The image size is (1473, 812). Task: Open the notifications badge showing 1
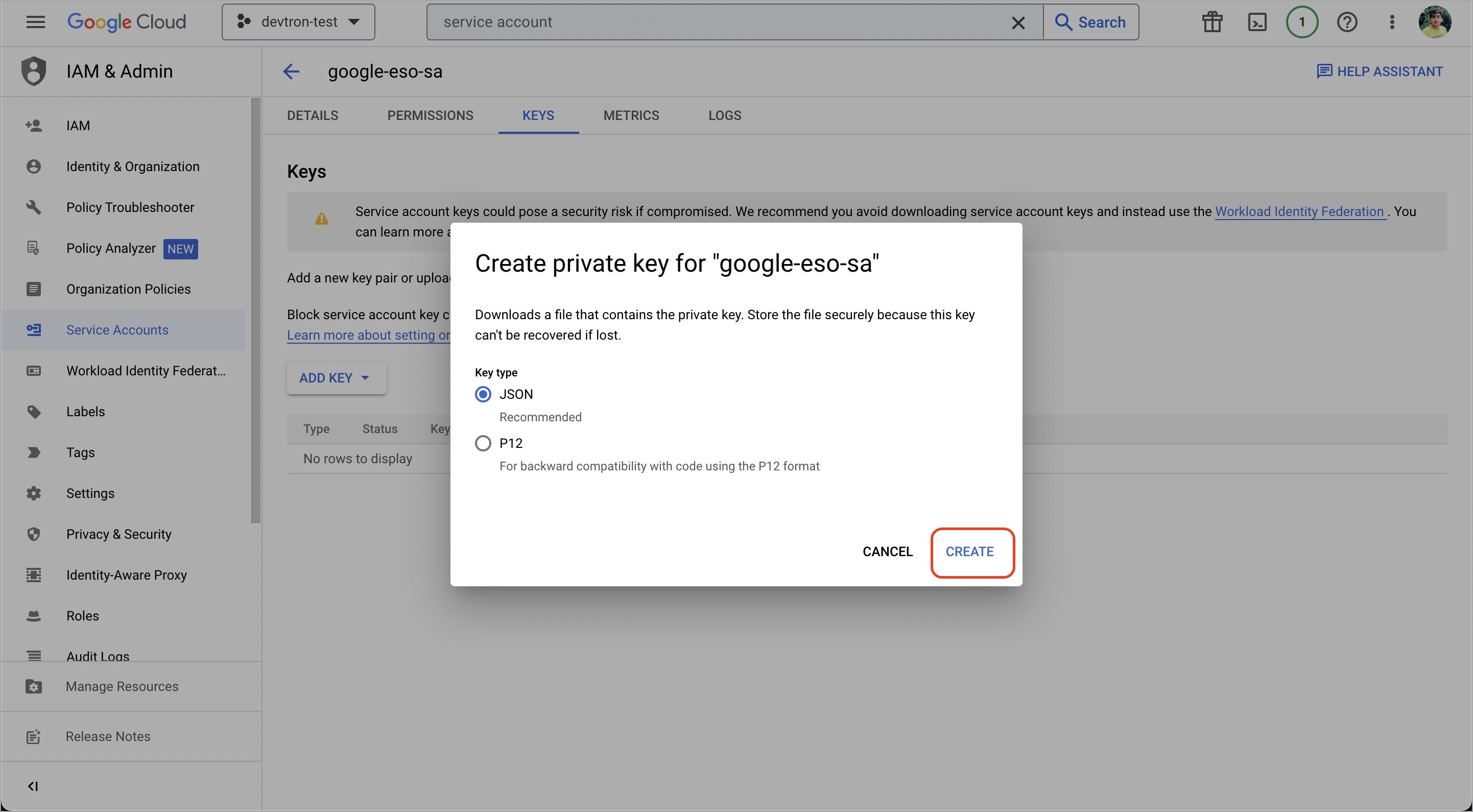pos(1302,22)
